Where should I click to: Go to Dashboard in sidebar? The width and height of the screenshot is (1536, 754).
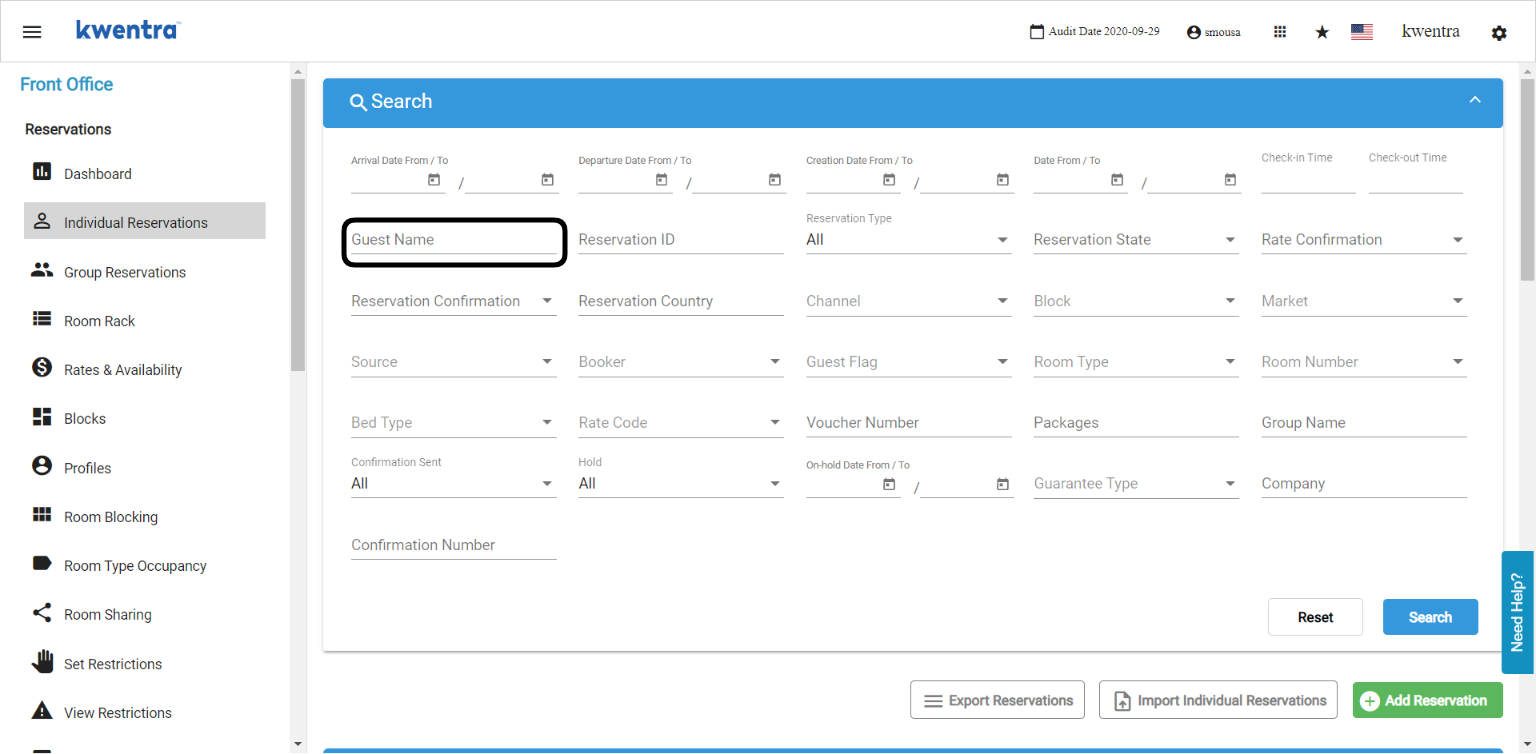pyautogui.click(x=145, y=173)
